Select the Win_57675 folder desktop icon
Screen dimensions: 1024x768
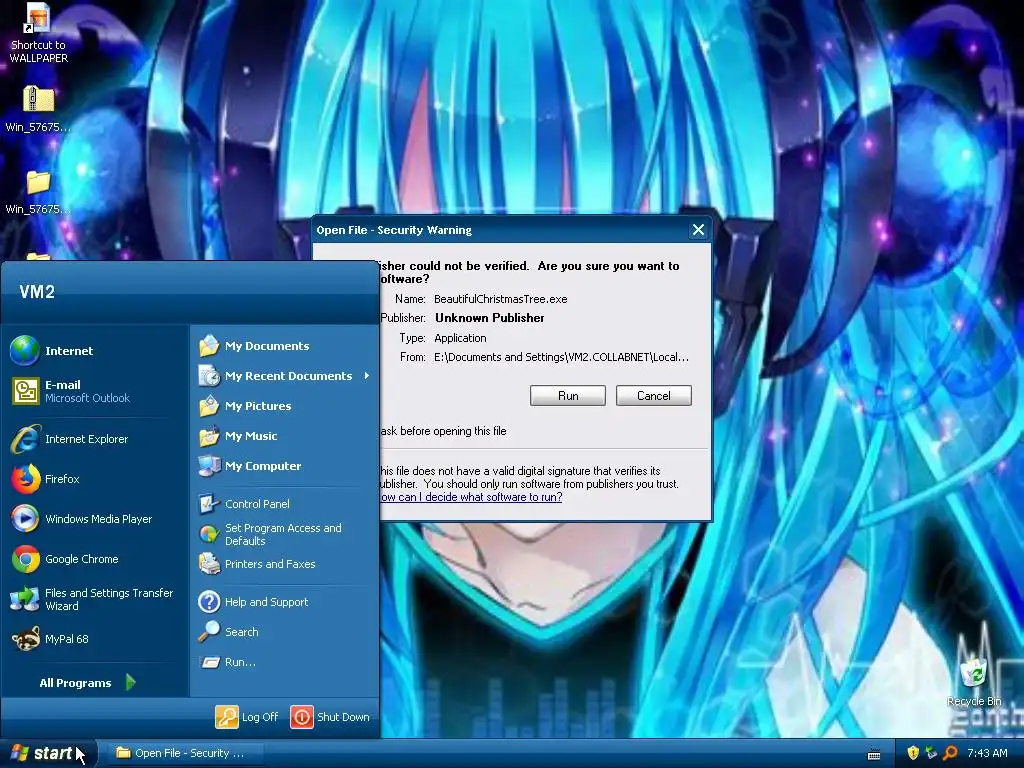(x=38, y=191)
